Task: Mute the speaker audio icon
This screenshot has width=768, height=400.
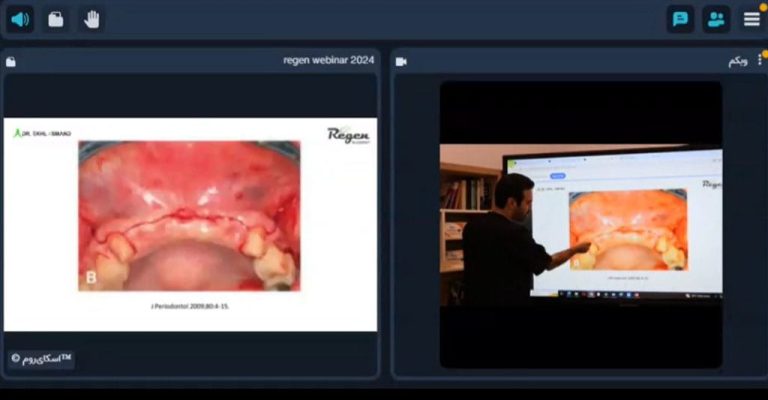Action: tap(20, 19)
